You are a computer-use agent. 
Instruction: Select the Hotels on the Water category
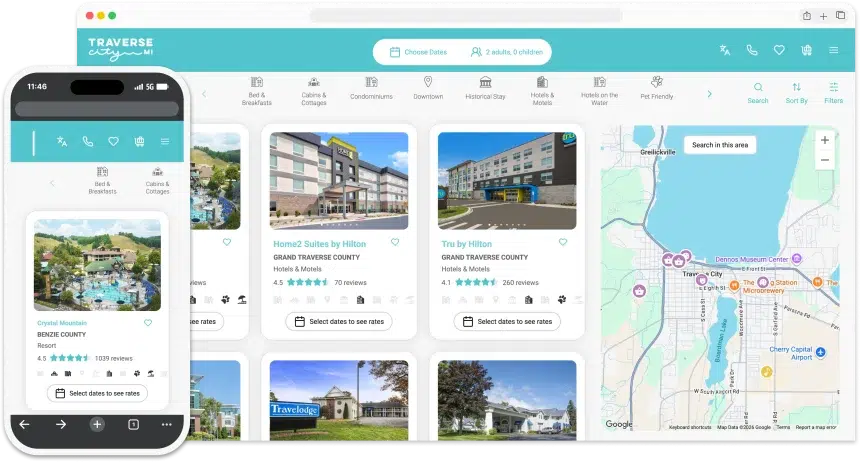click(x=599, y=91)
